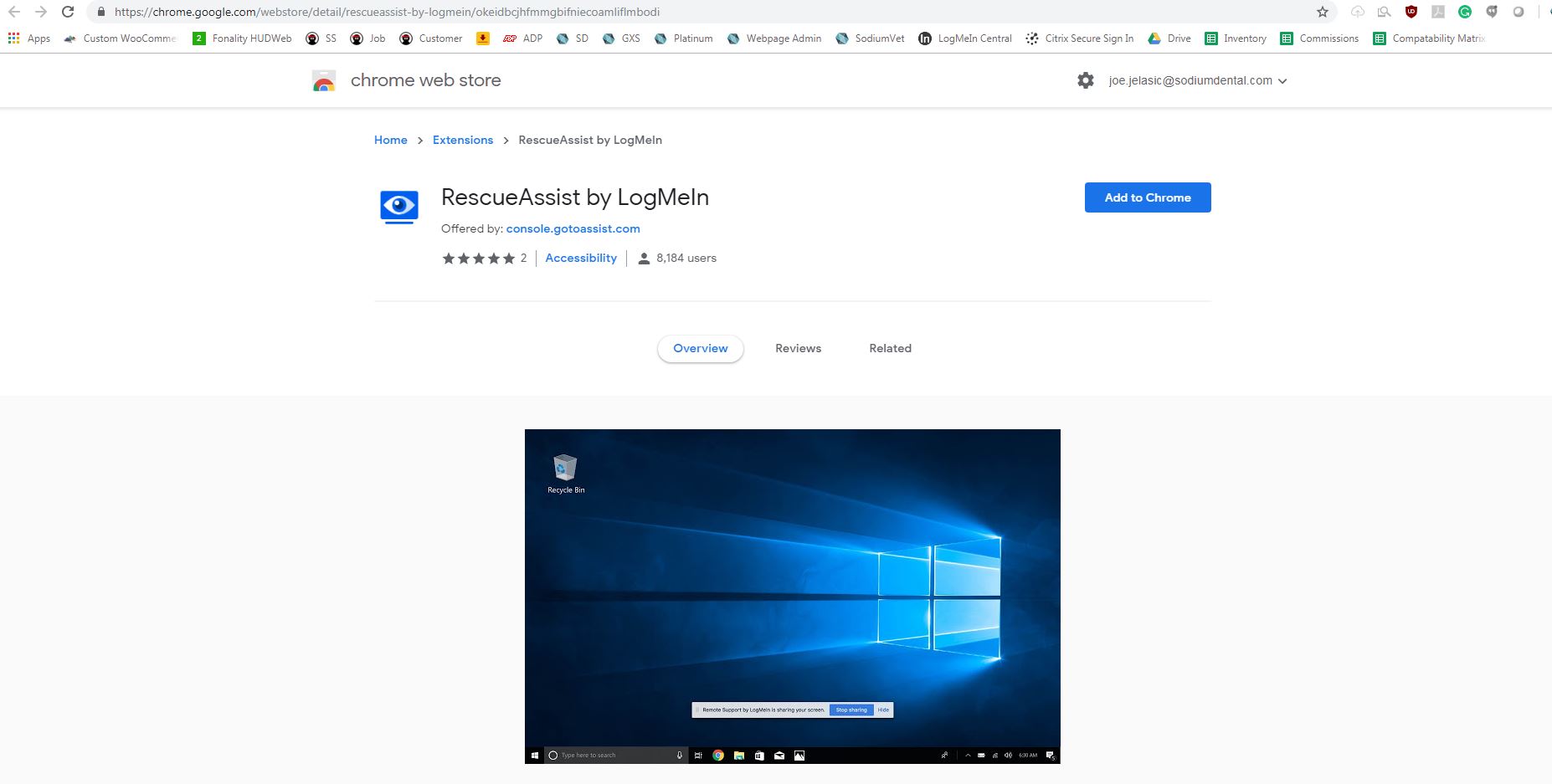Click the Chrome Web Store rainbow logo
Viewport: 1552px width, 784px height.
(x=324, y=81)
